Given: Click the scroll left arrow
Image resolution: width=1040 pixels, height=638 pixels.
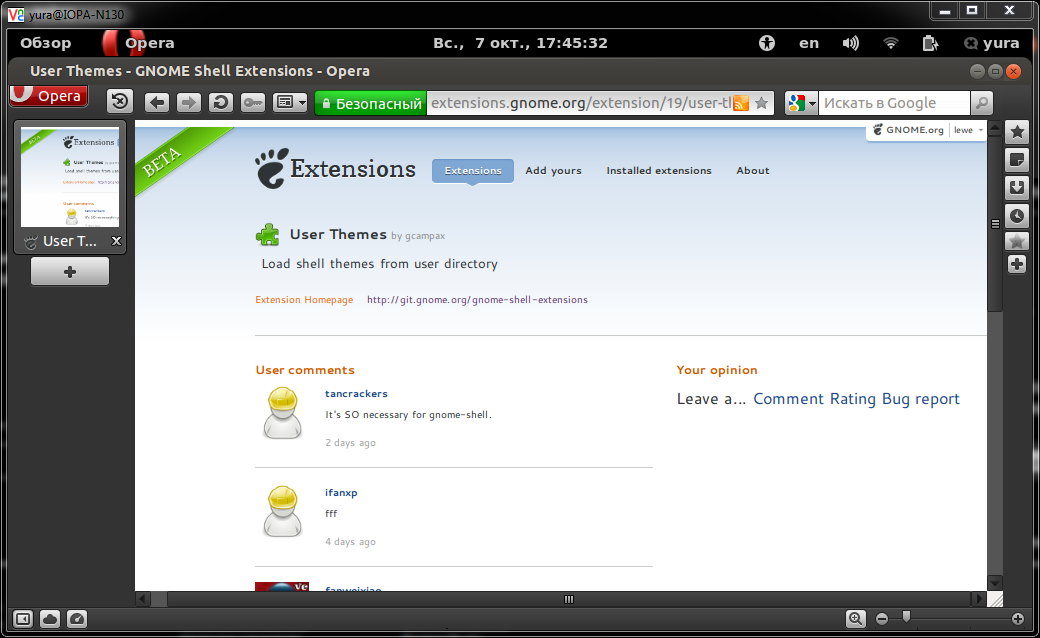Looking at the screenshot, I should (x=143, y=599).
